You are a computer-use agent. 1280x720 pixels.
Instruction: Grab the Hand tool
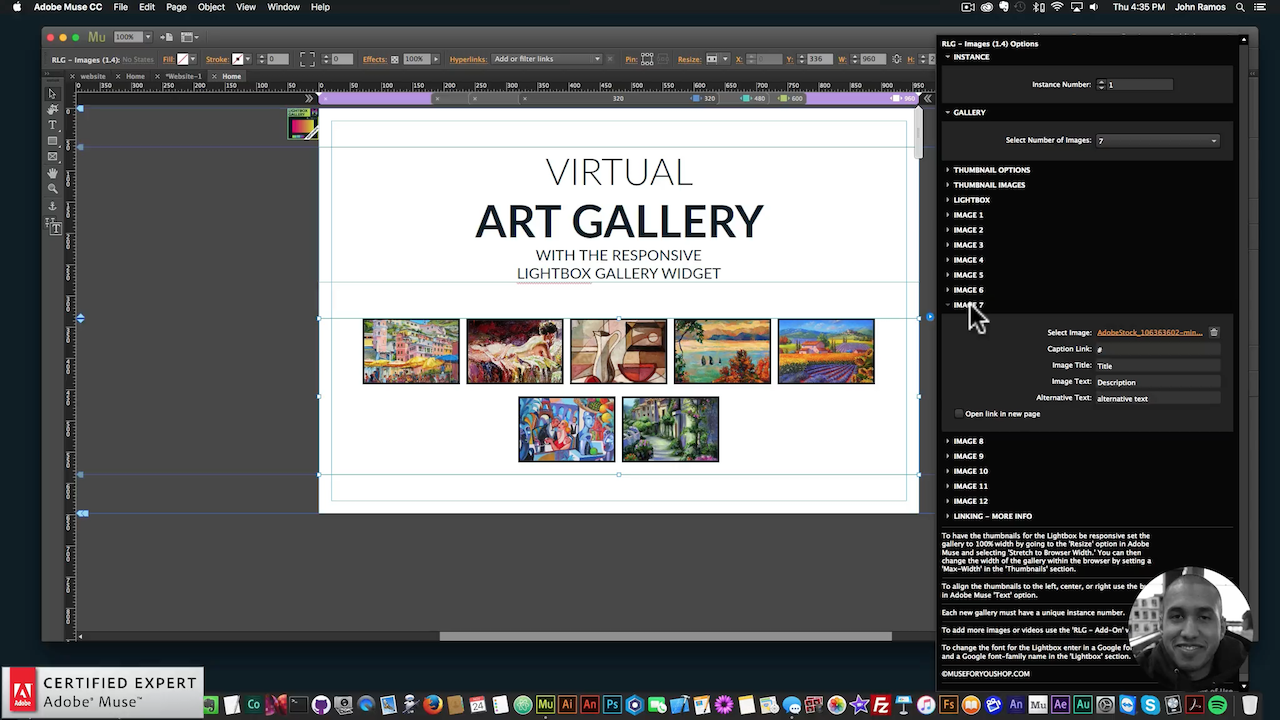tap(52, 171)
